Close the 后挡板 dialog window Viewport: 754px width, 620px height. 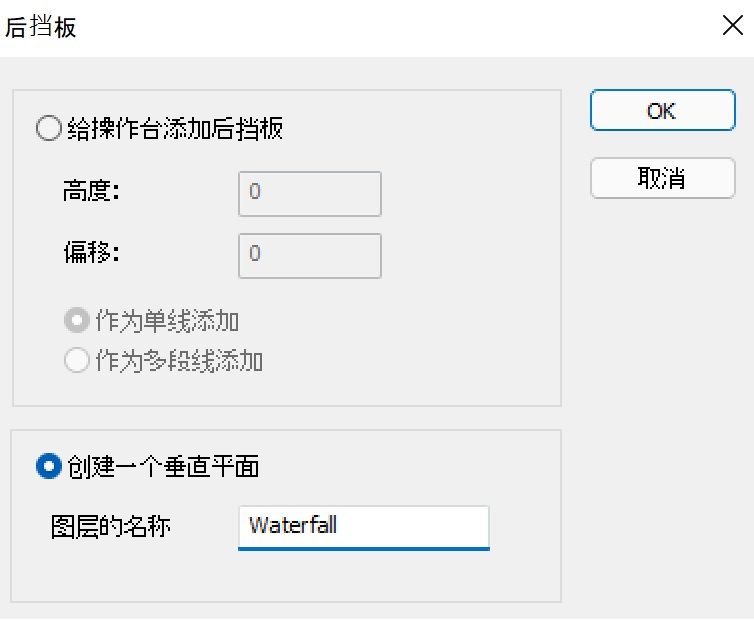click(x=731, y=27)
